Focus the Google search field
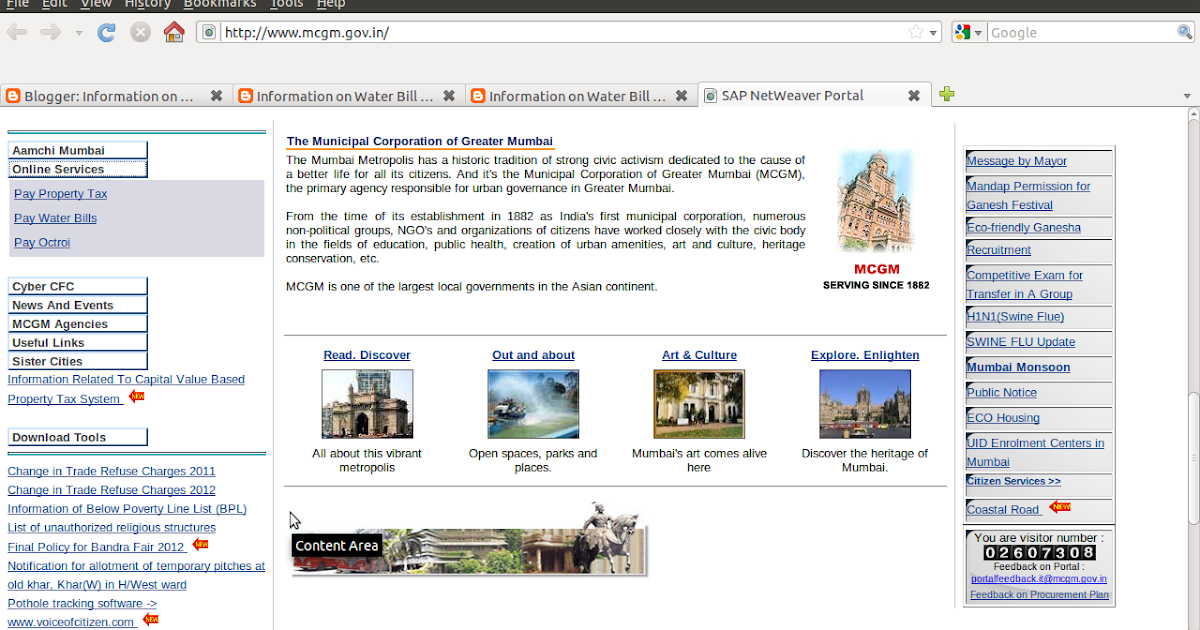Viewport: 1200px width, 630px height. pos(1080,32)
